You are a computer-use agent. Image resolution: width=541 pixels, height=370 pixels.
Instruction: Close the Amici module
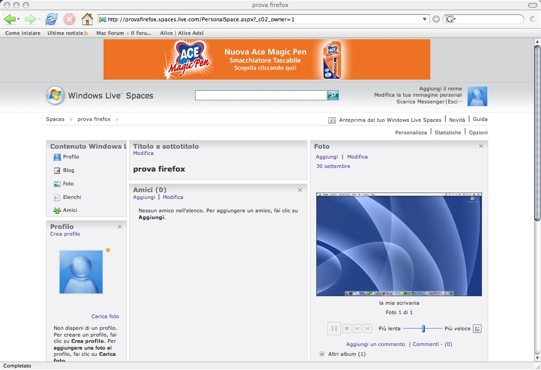[300, 190]
